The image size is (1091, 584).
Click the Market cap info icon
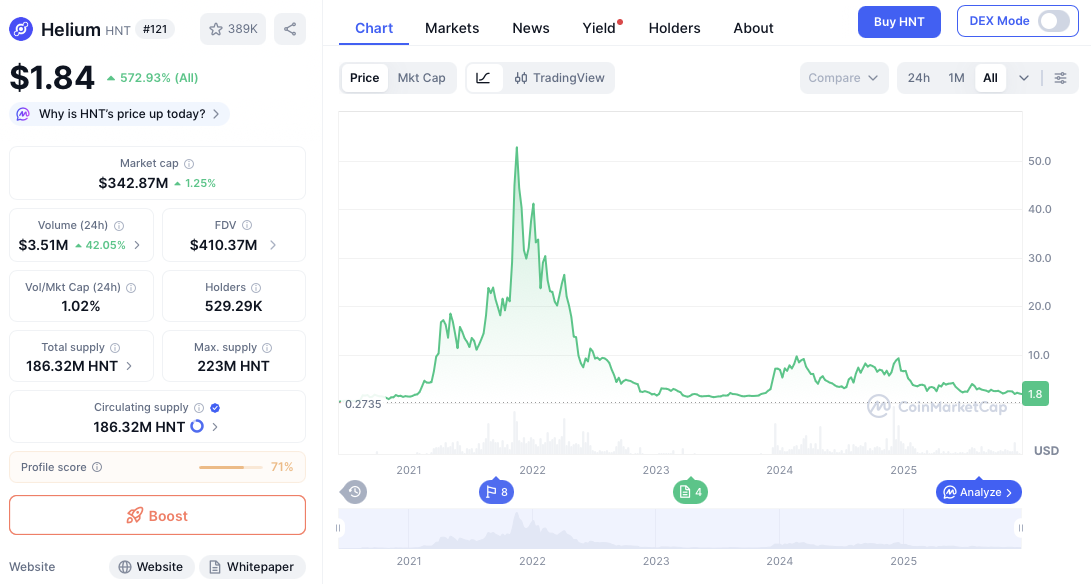(189, 164)
